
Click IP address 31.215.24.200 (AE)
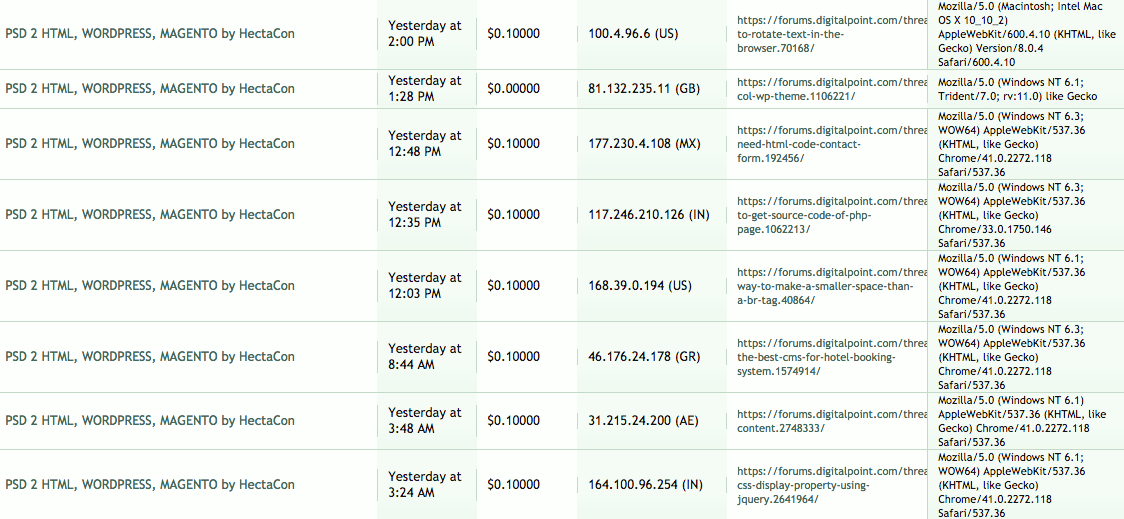[643, 421]
